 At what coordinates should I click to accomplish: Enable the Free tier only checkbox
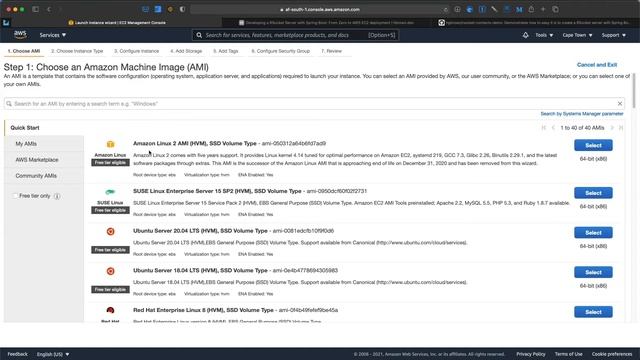[x=15, y=196]
